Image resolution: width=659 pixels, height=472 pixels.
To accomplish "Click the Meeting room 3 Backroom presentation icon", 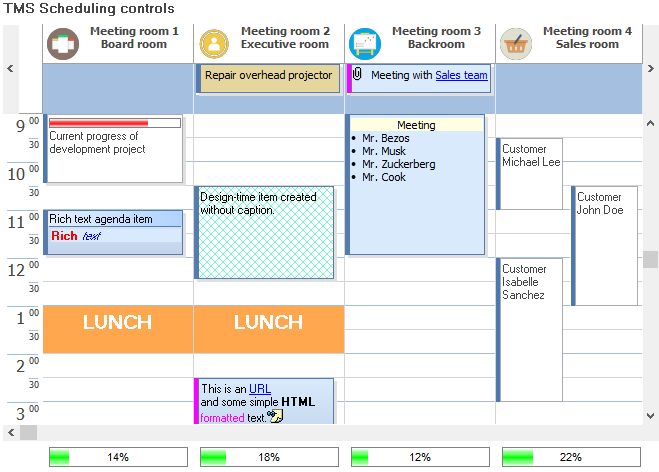I will point(365,44).
